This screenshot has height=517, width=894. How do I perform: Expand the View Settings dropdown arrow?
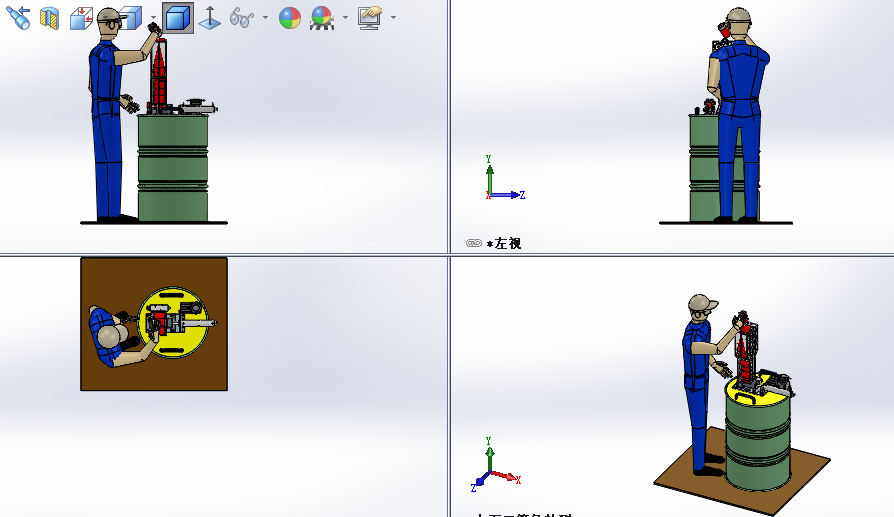pyautogui.click(x=393, y=18)
